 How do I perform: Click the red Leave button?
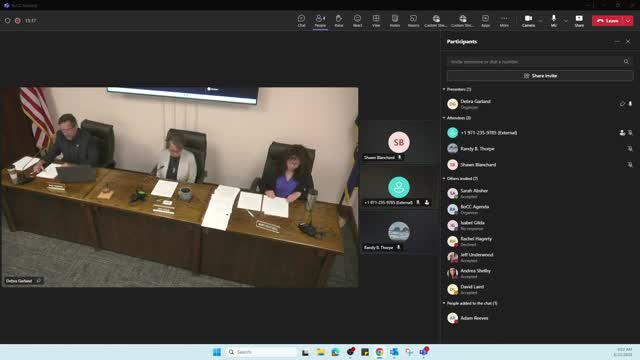(x=607, y=20)
